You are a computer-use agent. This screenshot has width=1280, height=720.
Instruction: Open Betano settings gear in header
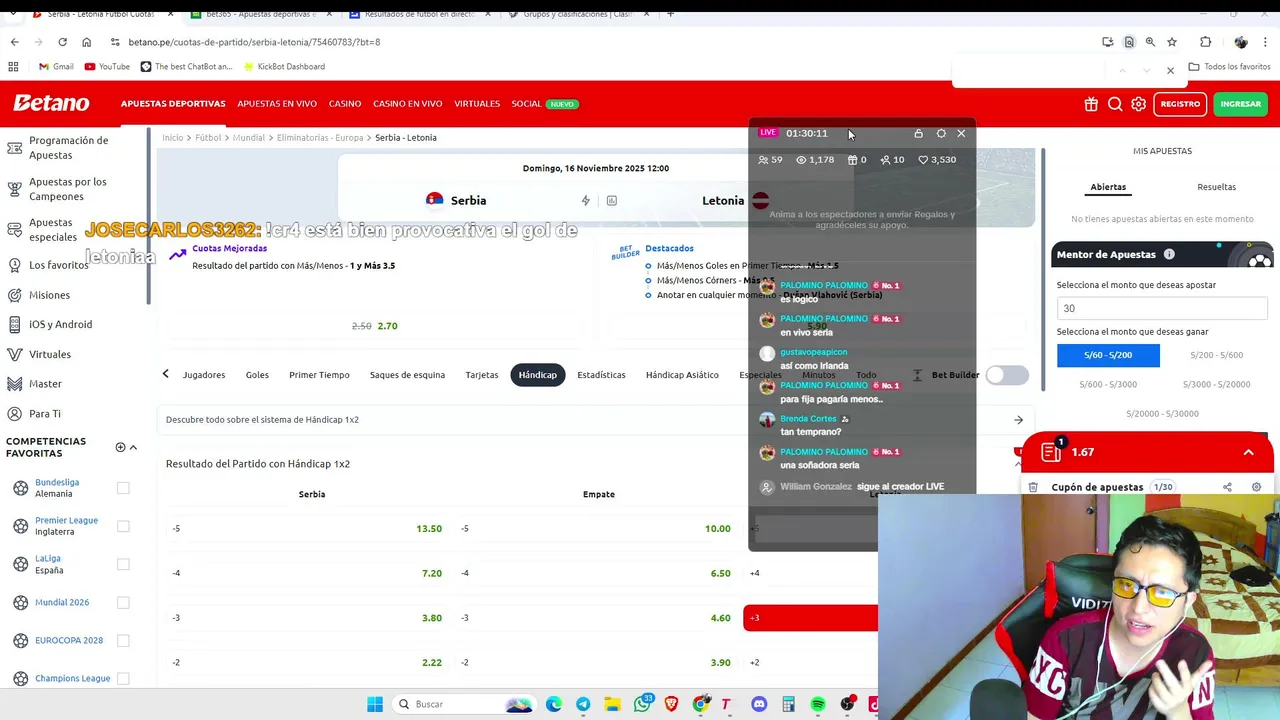pos(1139,104)
